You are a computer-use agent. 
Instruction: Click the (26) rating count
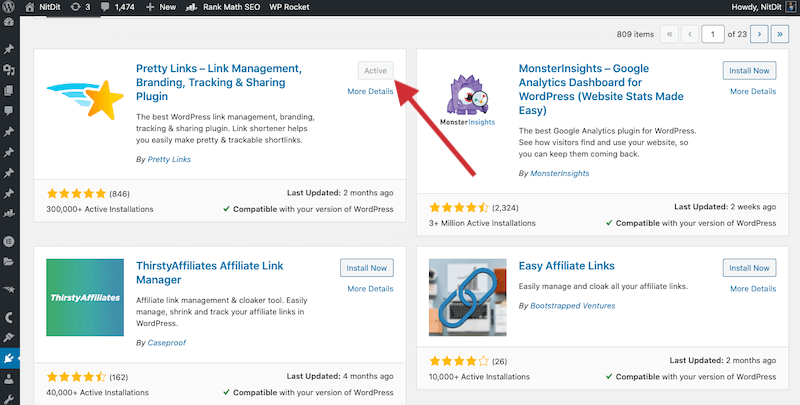499,362
